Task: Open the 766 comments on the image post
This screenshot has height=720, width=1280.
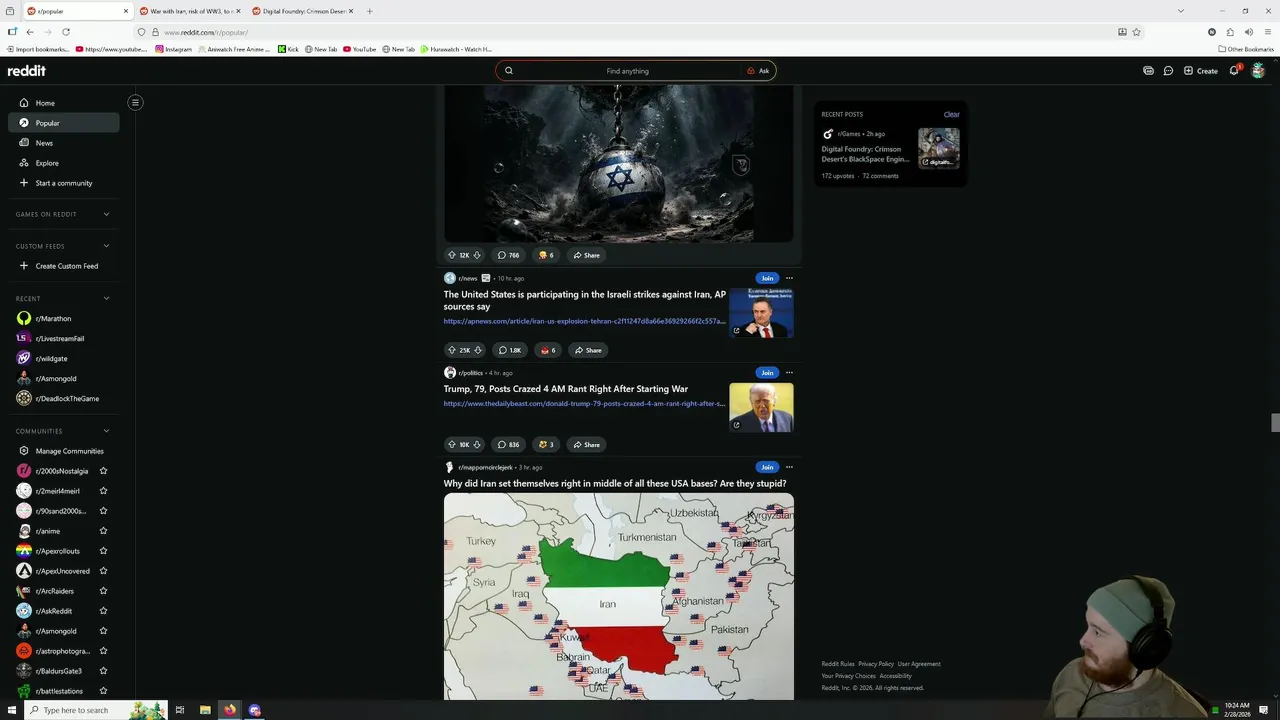Action: pyautogui.click(x=508, y=255)
